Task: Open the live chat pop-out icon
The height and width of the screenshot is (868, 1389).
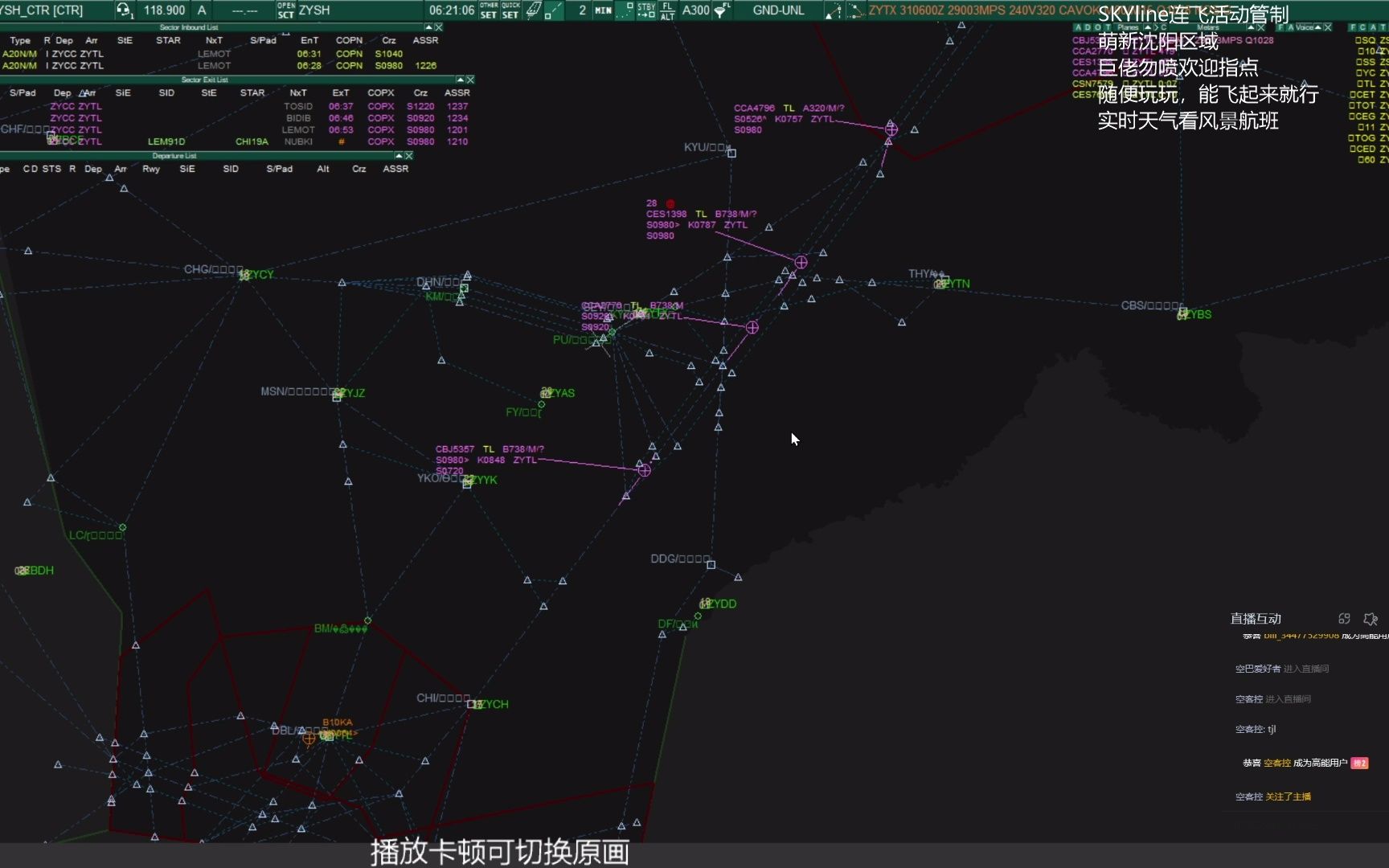Action: pos(1344,619)
